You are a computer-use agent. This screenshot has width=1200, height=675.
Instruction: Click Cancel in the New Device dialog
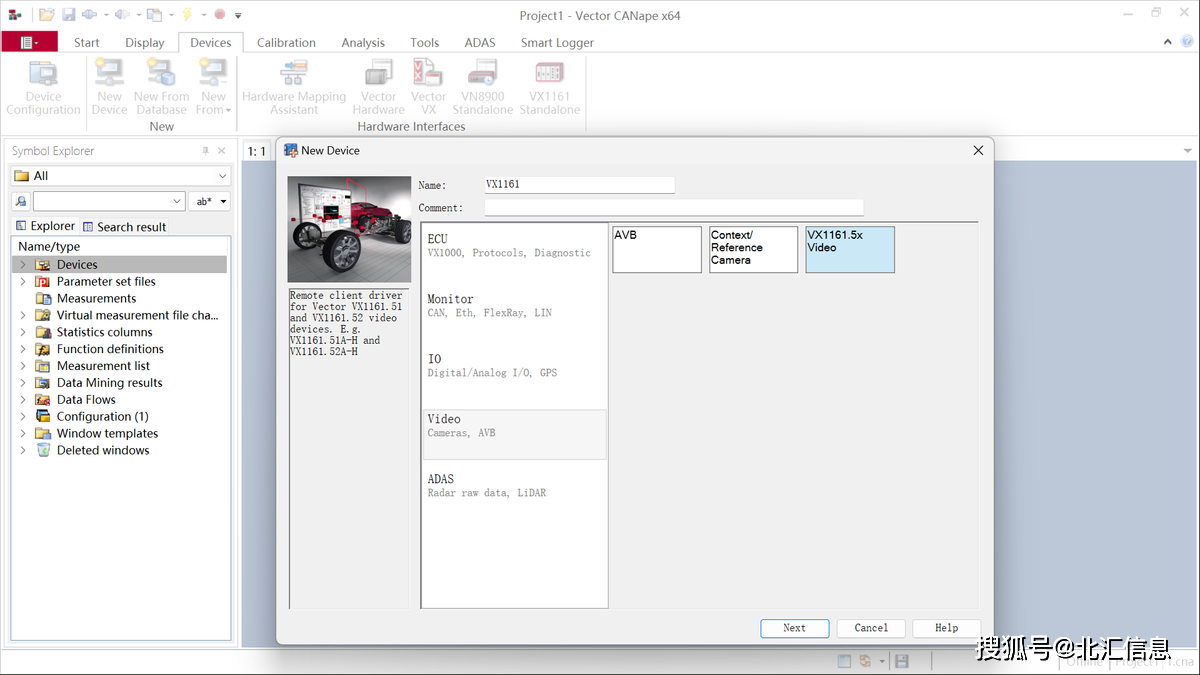[871, 628]
